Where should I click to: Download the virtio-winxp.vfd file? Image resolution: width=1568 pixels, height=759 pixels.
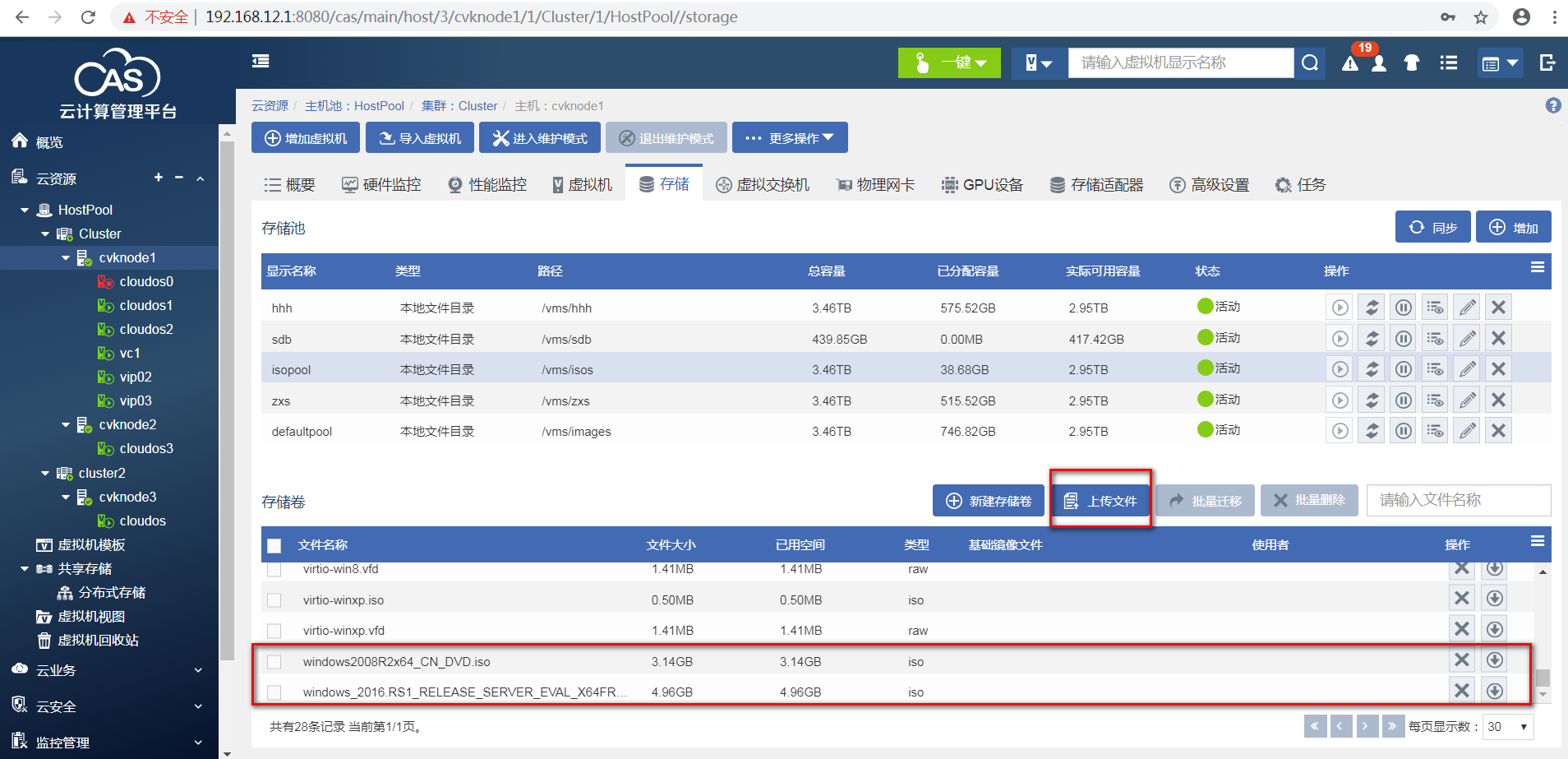(1495, 629)
